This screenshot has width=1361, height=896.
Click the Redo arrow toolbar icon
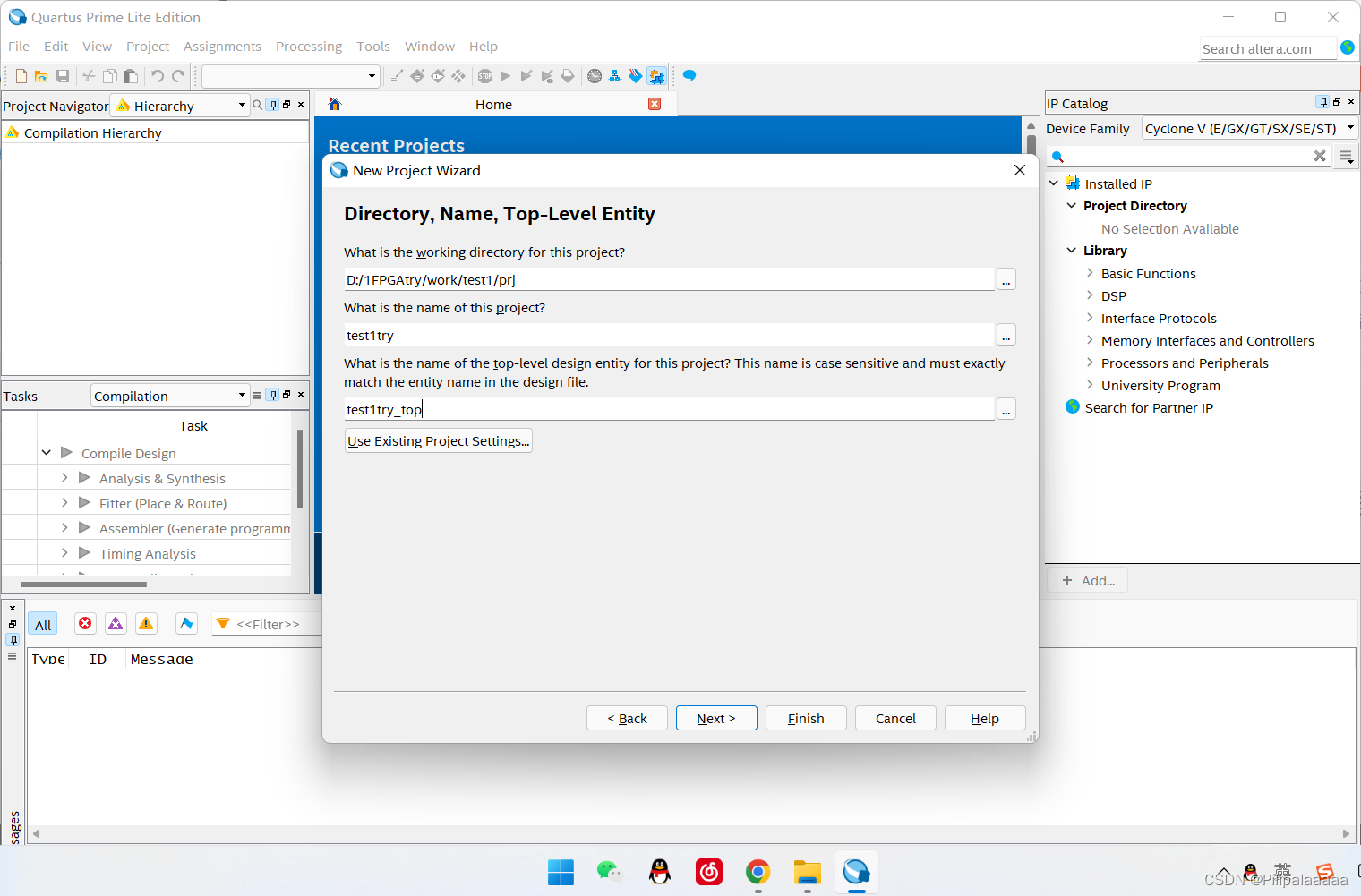click(x=178, y=76)
